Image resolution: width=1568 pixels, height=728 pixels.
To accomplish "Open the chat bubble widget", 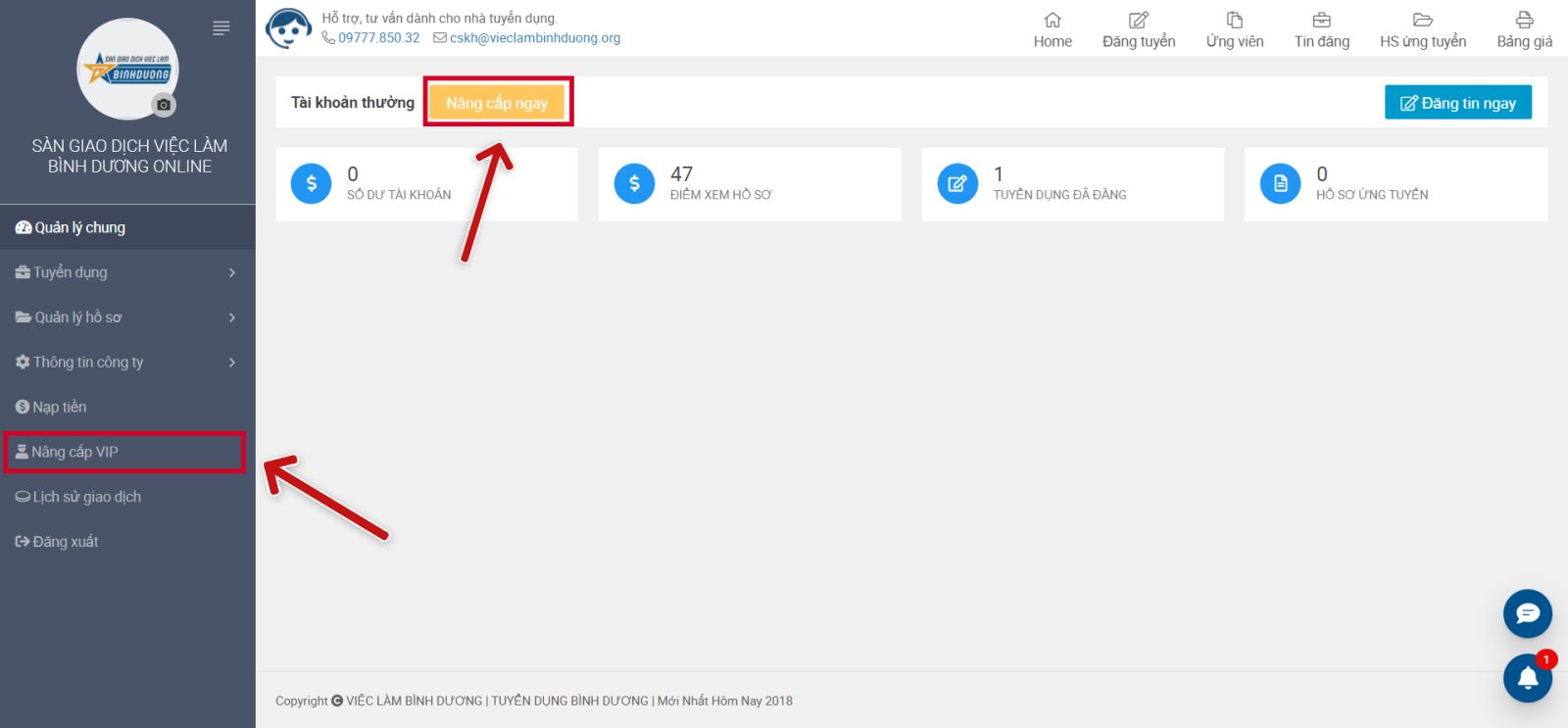I will click(1527, 614).
